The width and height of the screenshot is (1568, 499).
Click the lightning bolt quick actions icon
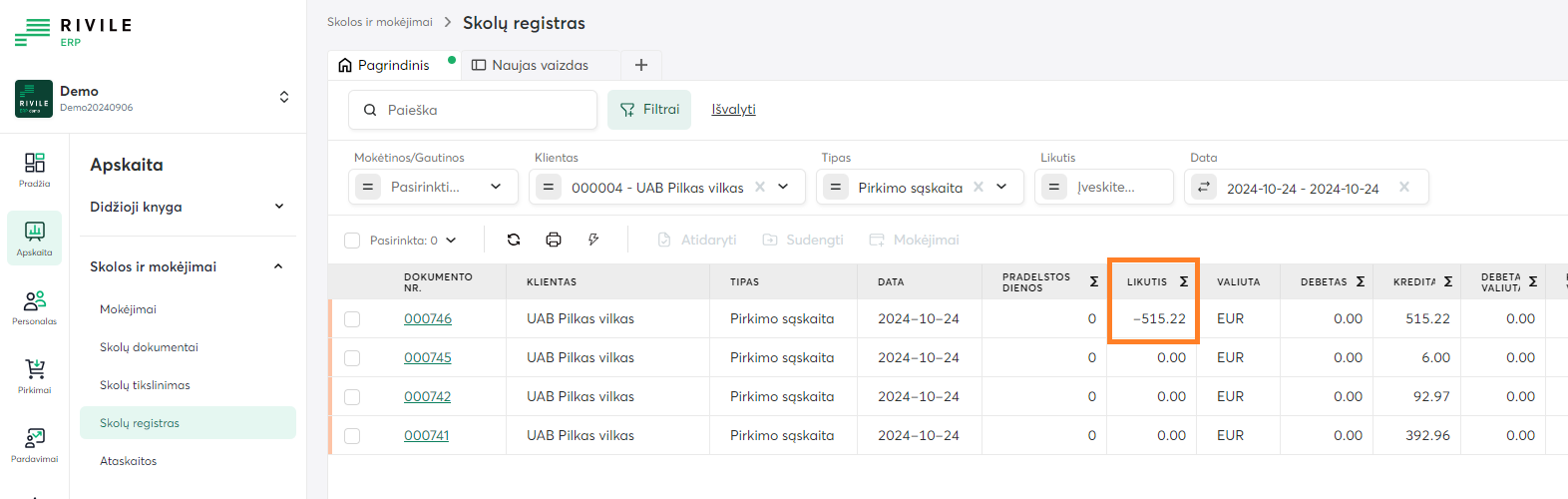pyautogui.click(x=593, y=240)
